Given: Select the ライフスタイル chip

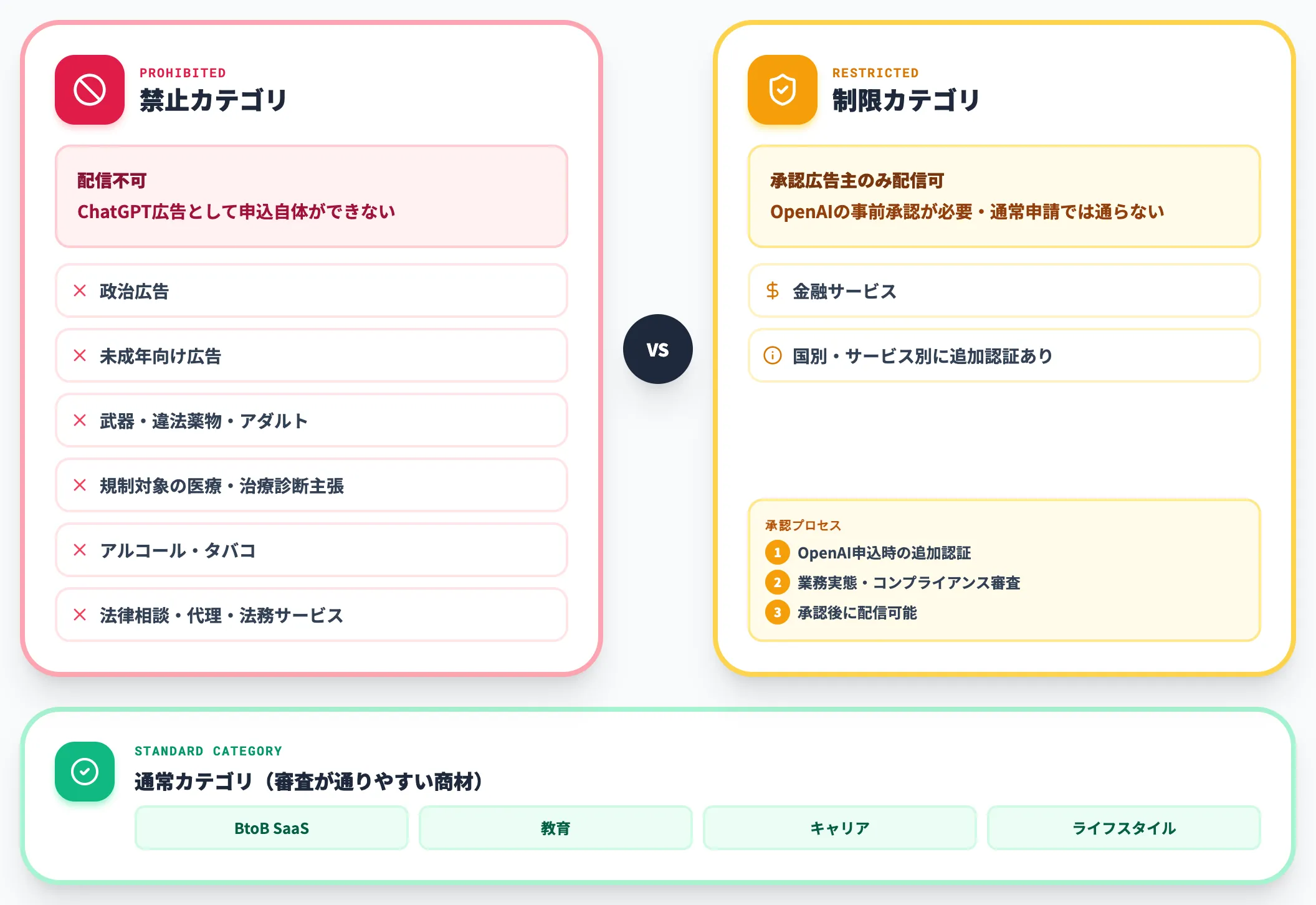Looking at the screenshot, I should click(x=1124, y=828).
